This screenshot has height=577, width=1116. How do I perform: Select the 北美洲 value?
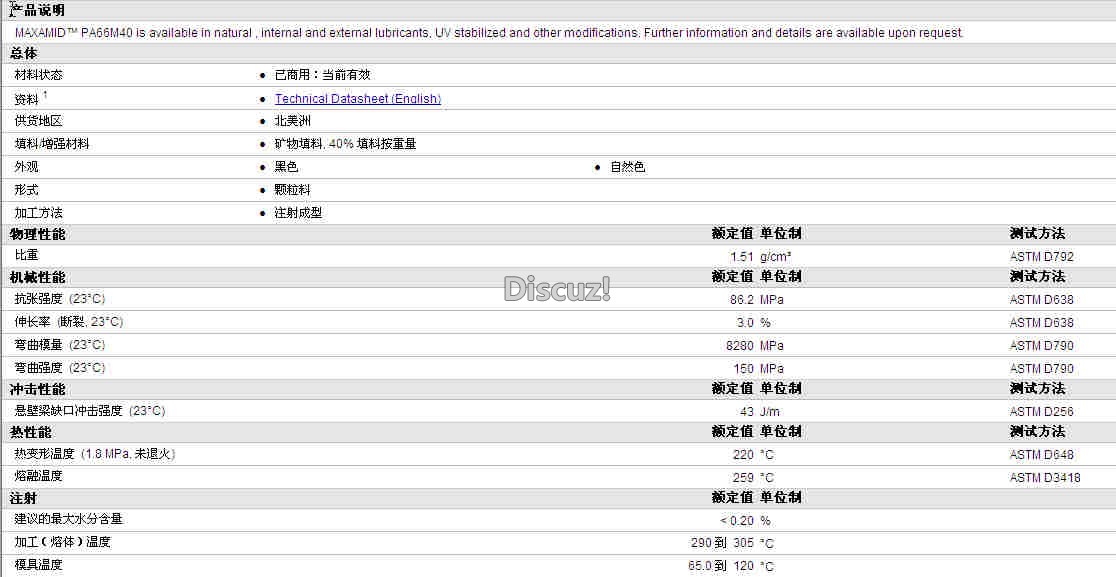(x=293, y=121)
